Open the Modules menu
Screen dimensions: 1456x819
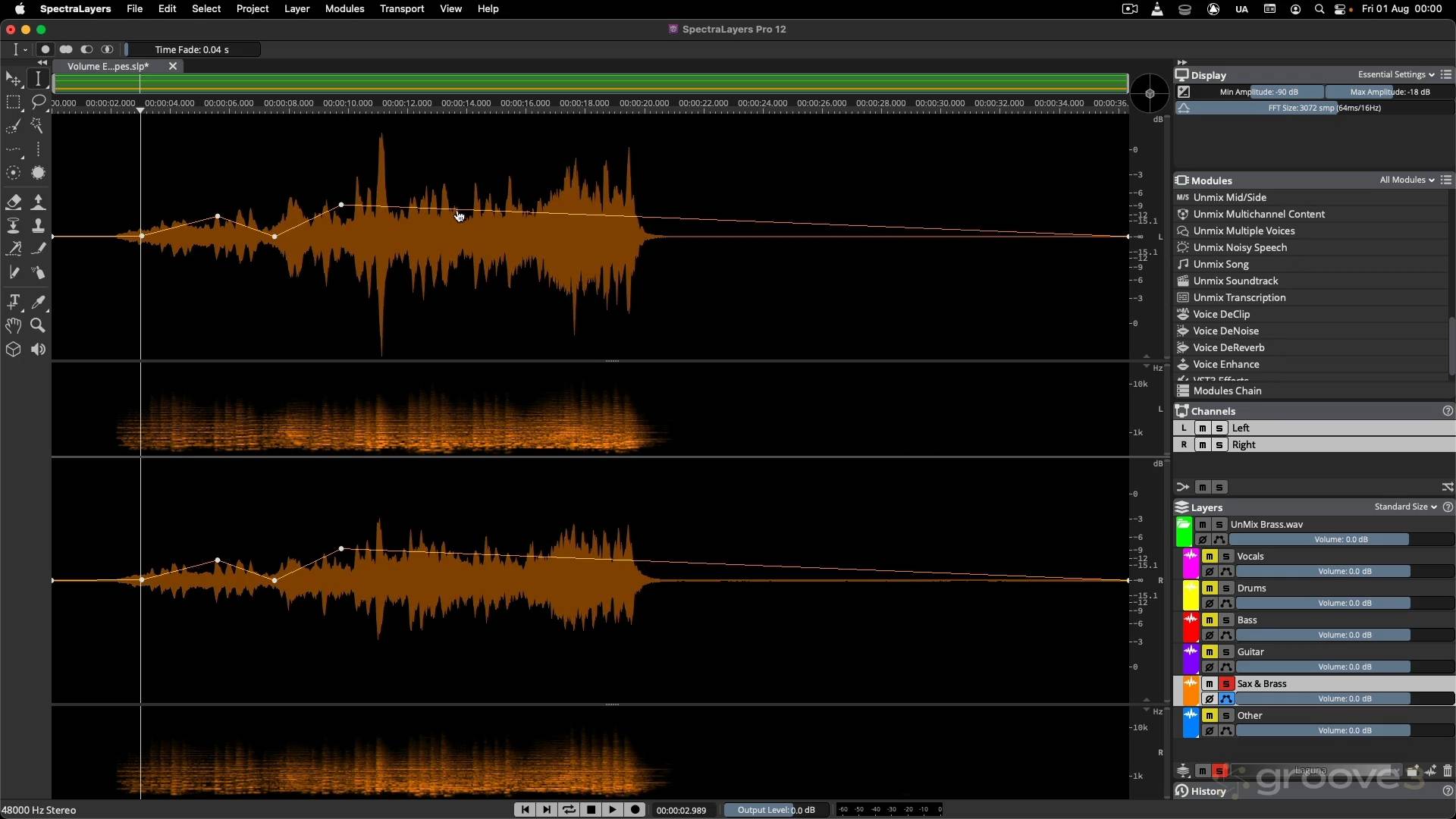pos(344,8)
